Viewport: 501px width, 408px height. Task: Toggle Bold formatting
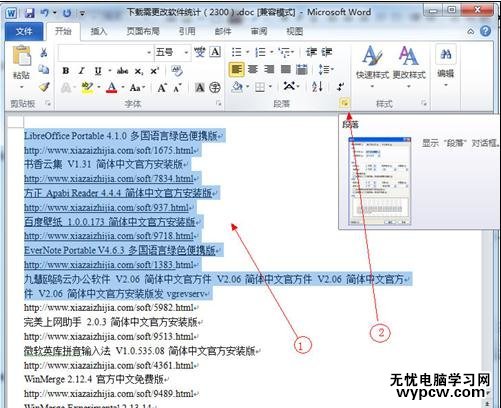tap(66, 71)
